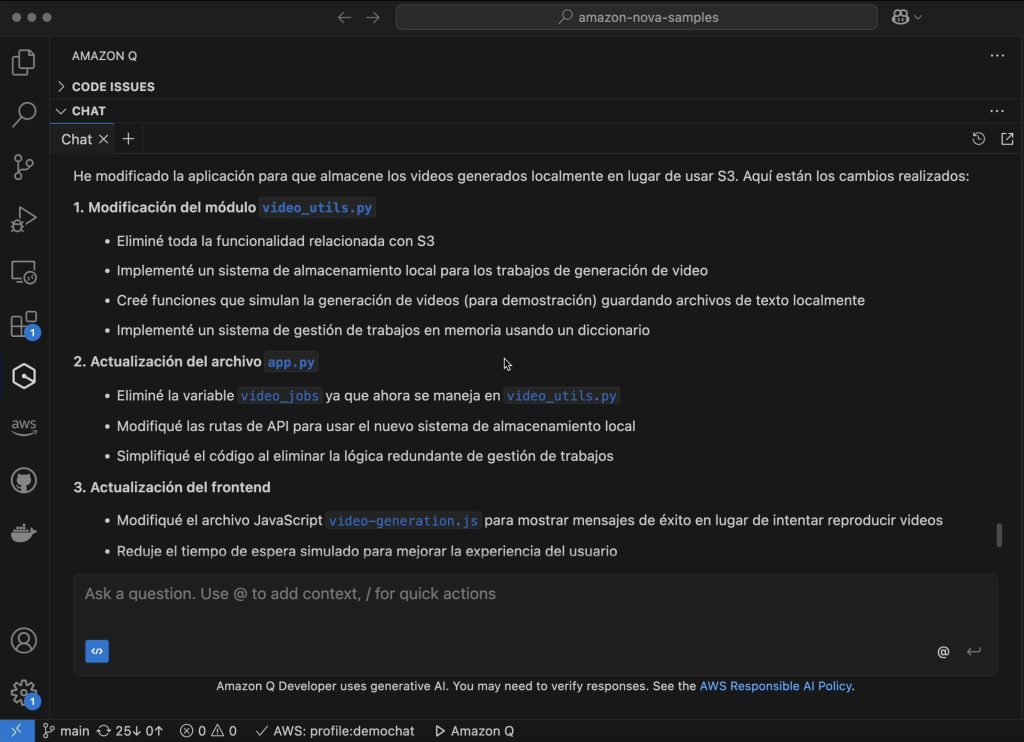Click the 'Simplifiqué el código' bullet text
Viewport: 1024px width, 742px height.
[x=365, y=456]
